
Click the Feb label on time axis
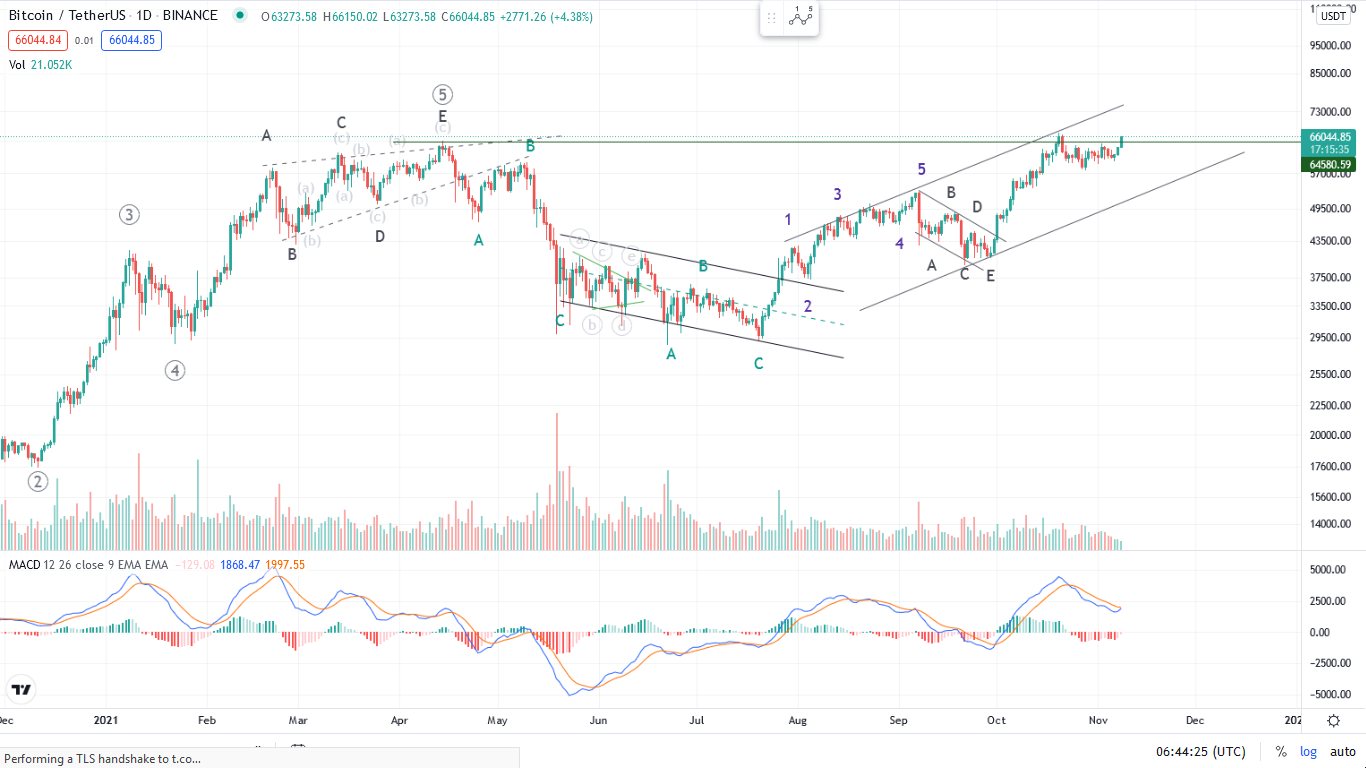pyautogui.click(x=207, y=720)
